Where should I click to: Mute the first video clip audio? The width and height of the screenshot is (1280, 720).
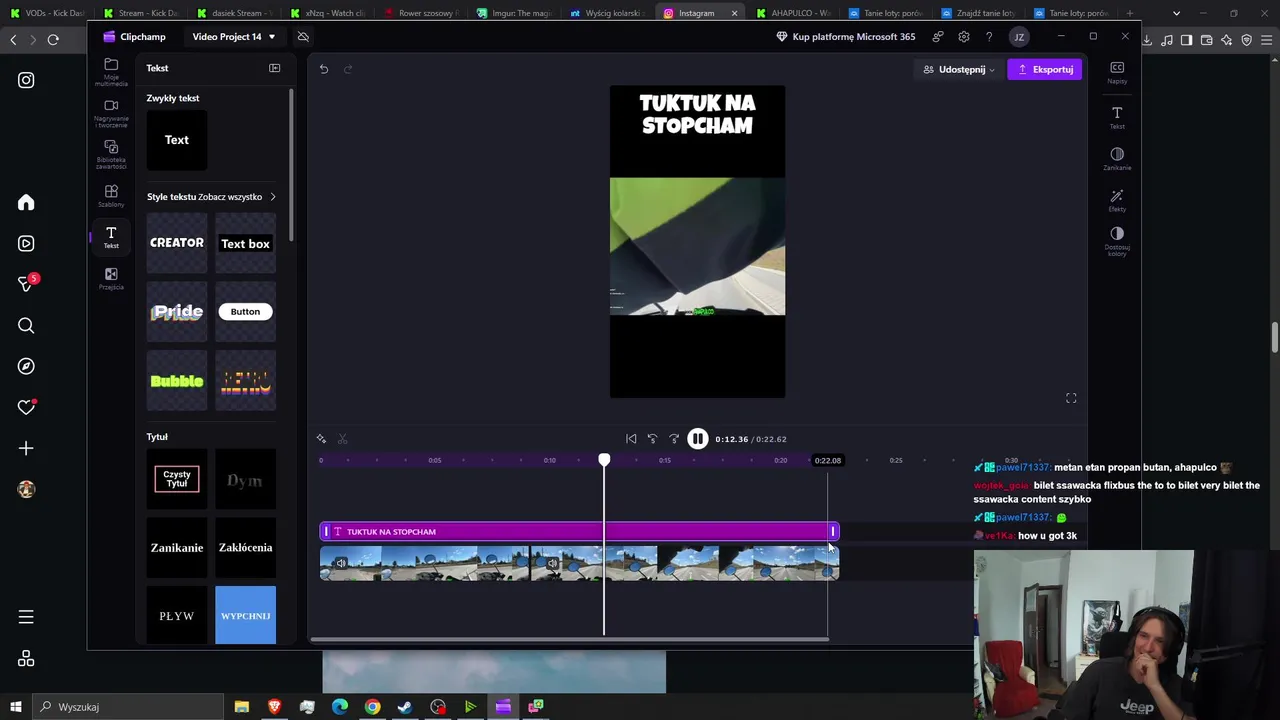[x=341, y=563]
